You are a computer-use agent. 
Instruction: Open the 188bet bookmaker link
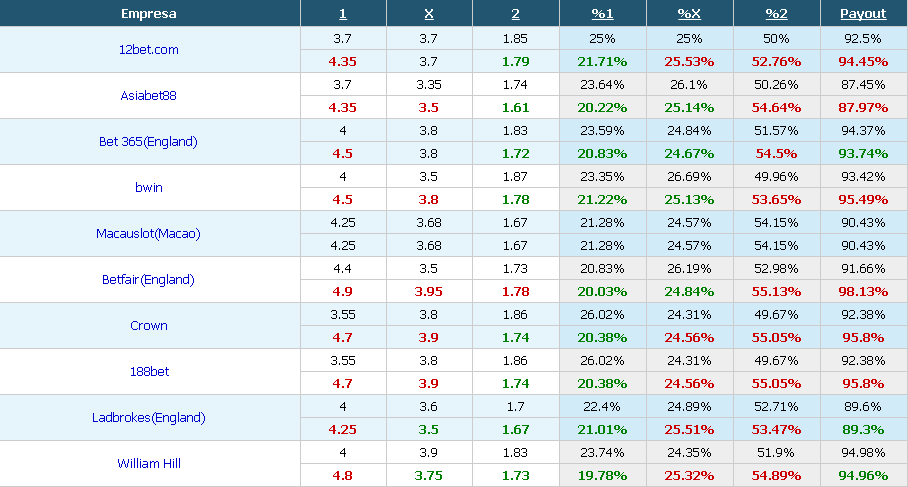149,372
